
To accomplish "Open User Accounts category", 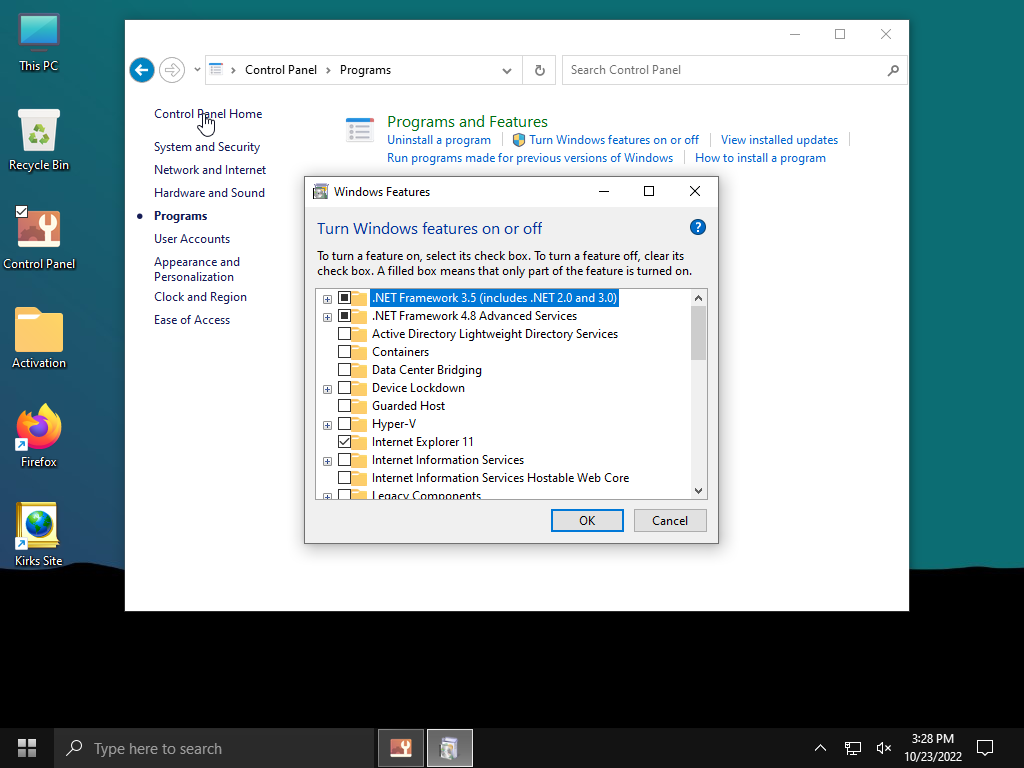I will (x=192, y=239).
